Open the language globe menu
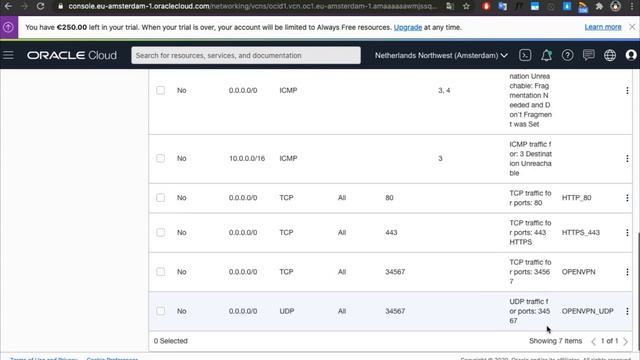This screenshot has width=640, height=360. pyautogui.click(x=610, y=55)
